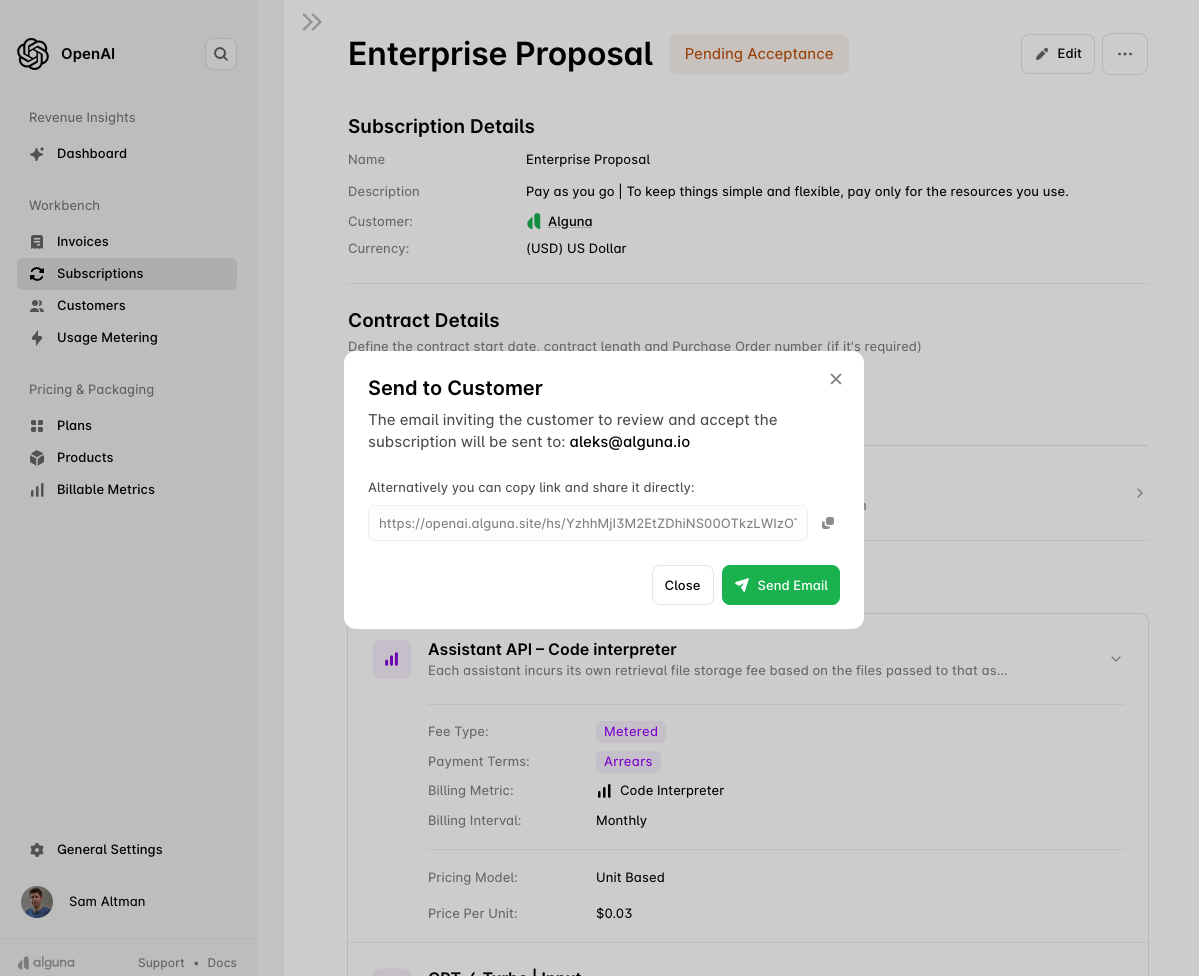Click the $0.03 price per unit

pyautogui.click(x=614, y=913)
